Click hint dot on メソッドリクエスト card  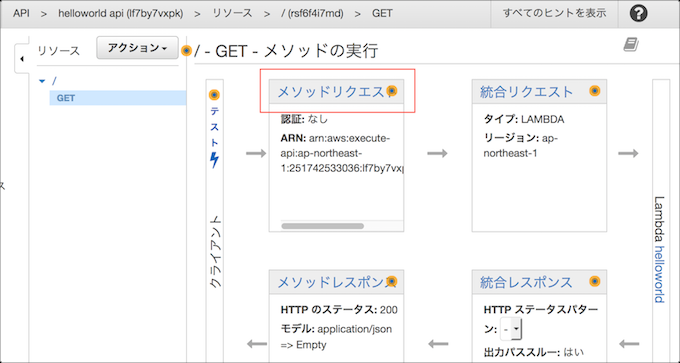click(x=392, y=90)
